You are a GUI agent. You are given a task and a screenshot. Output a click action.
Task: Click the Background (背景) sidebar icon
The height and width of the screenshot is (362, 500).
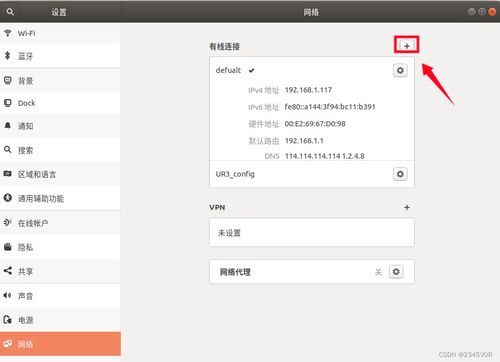pos(7,80)
